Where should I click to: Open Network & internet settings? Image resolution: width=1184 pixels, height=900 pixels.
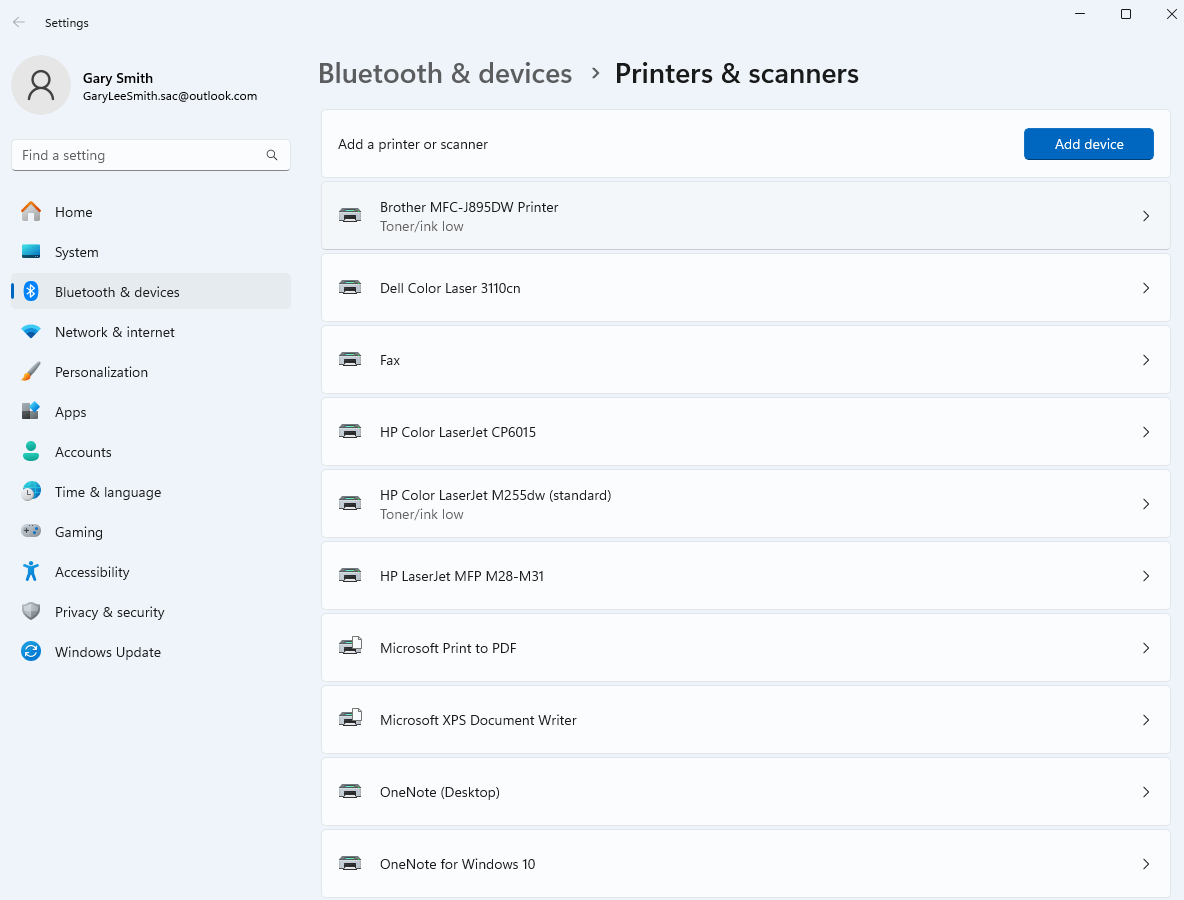tap(114, 332)
